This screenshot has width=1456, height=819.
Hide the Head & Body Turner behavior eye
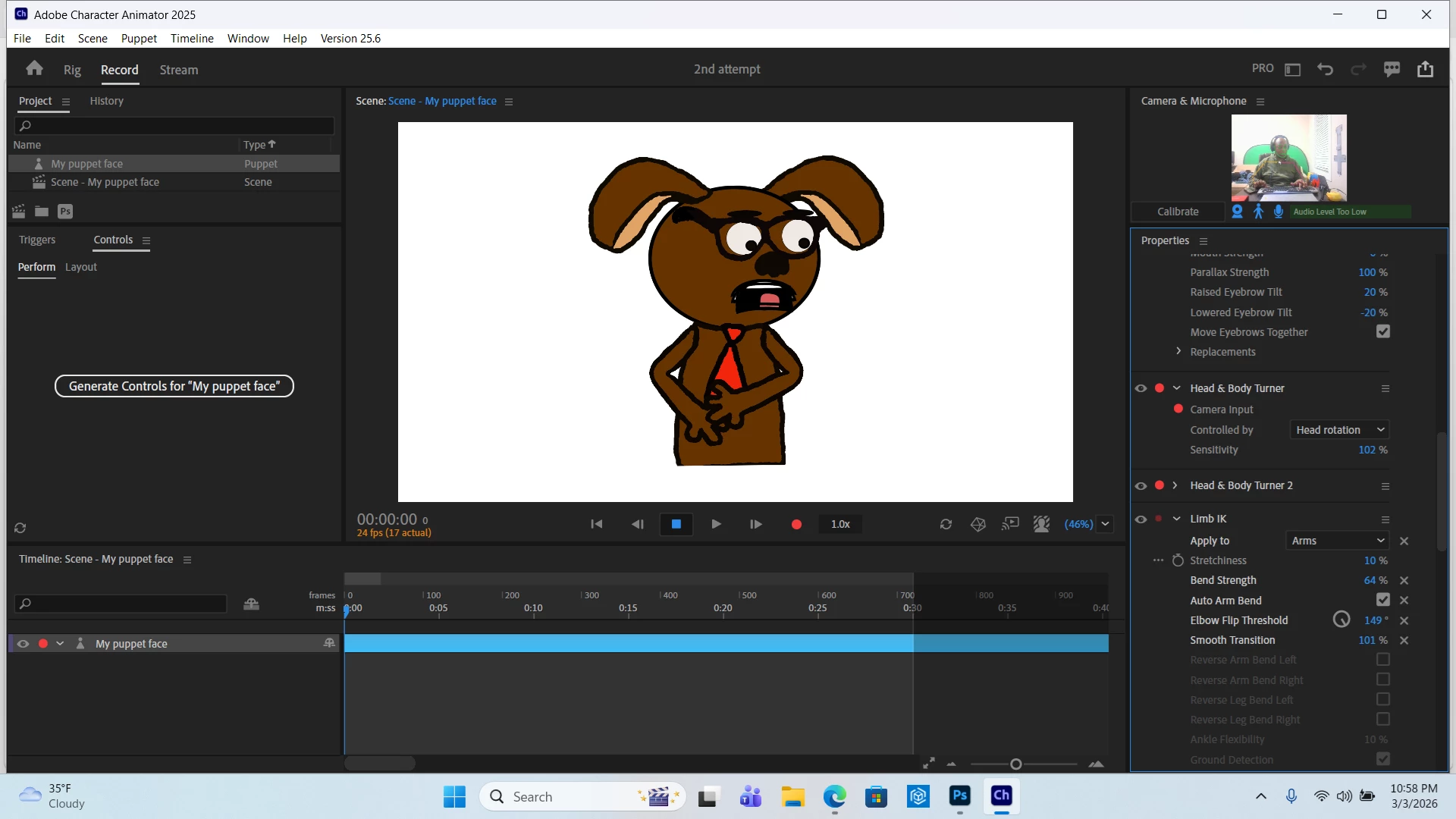(x=1141, y=388)
